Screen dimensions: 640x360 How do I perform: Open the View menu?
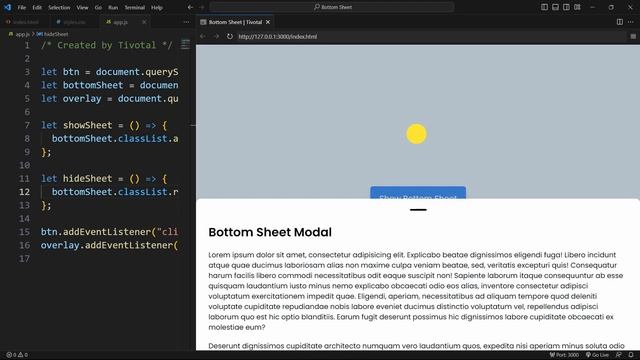click(x=82, y=7)
